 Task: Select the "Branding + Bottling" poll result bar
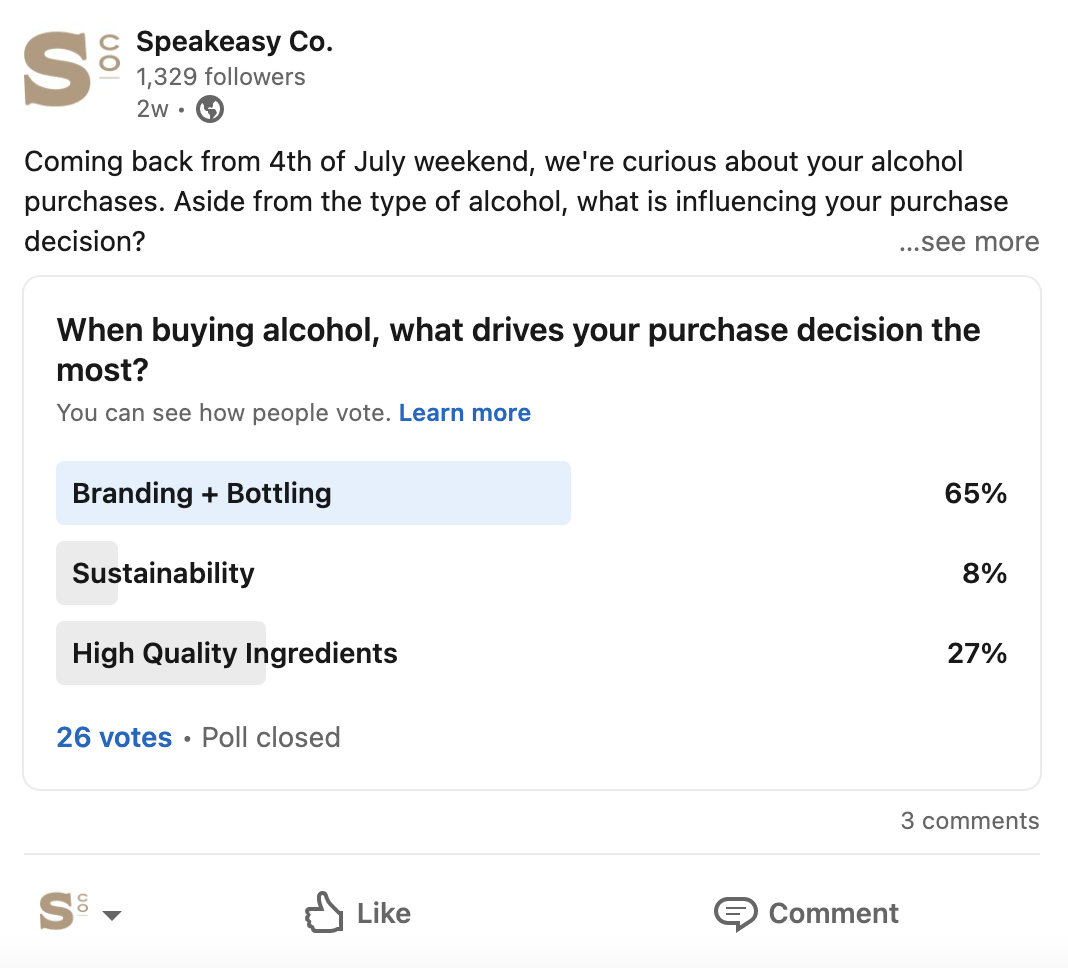313,493
